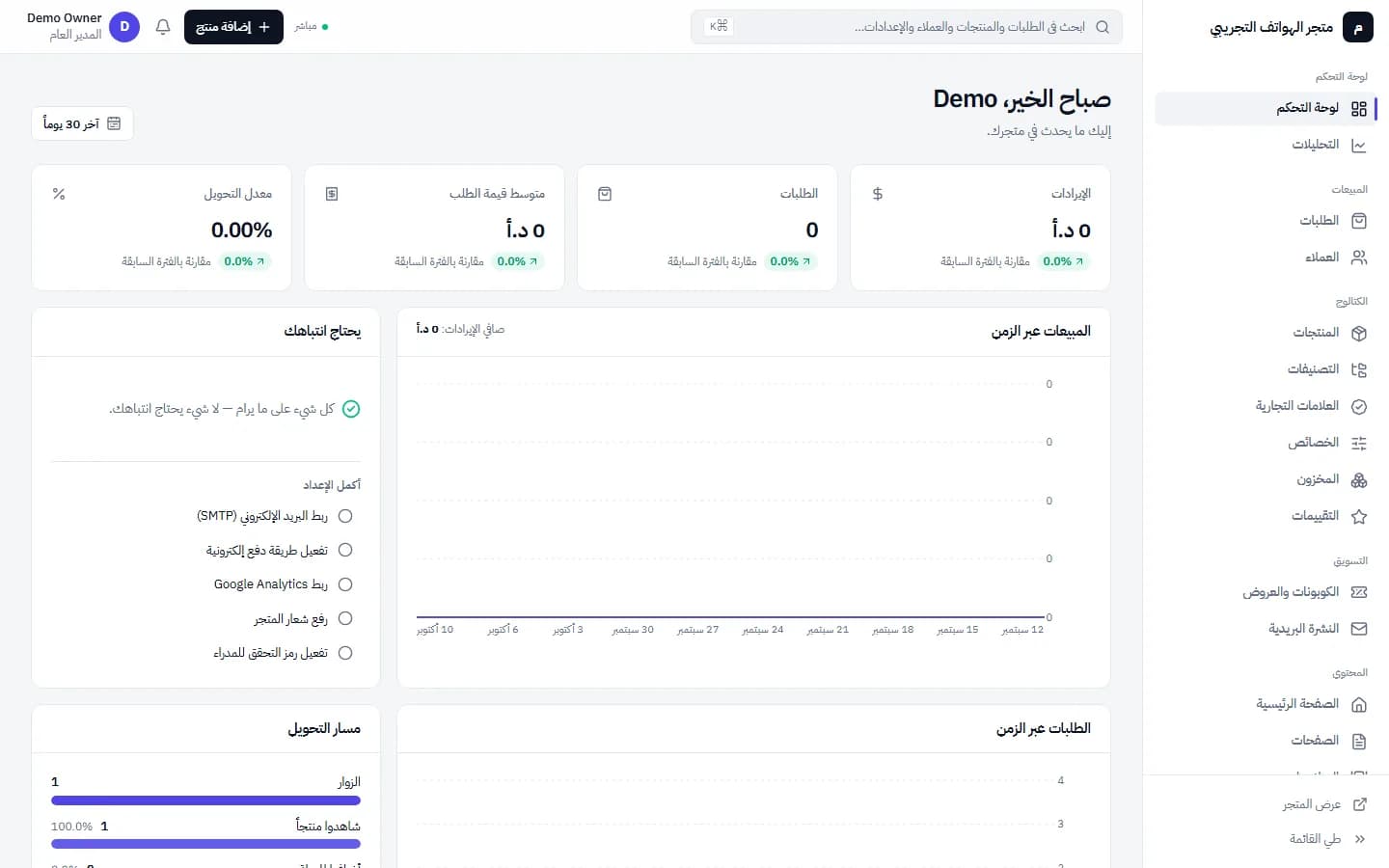Select تفعيل طريقة دفع إلكترونية radio circle

tap(345, 550)
